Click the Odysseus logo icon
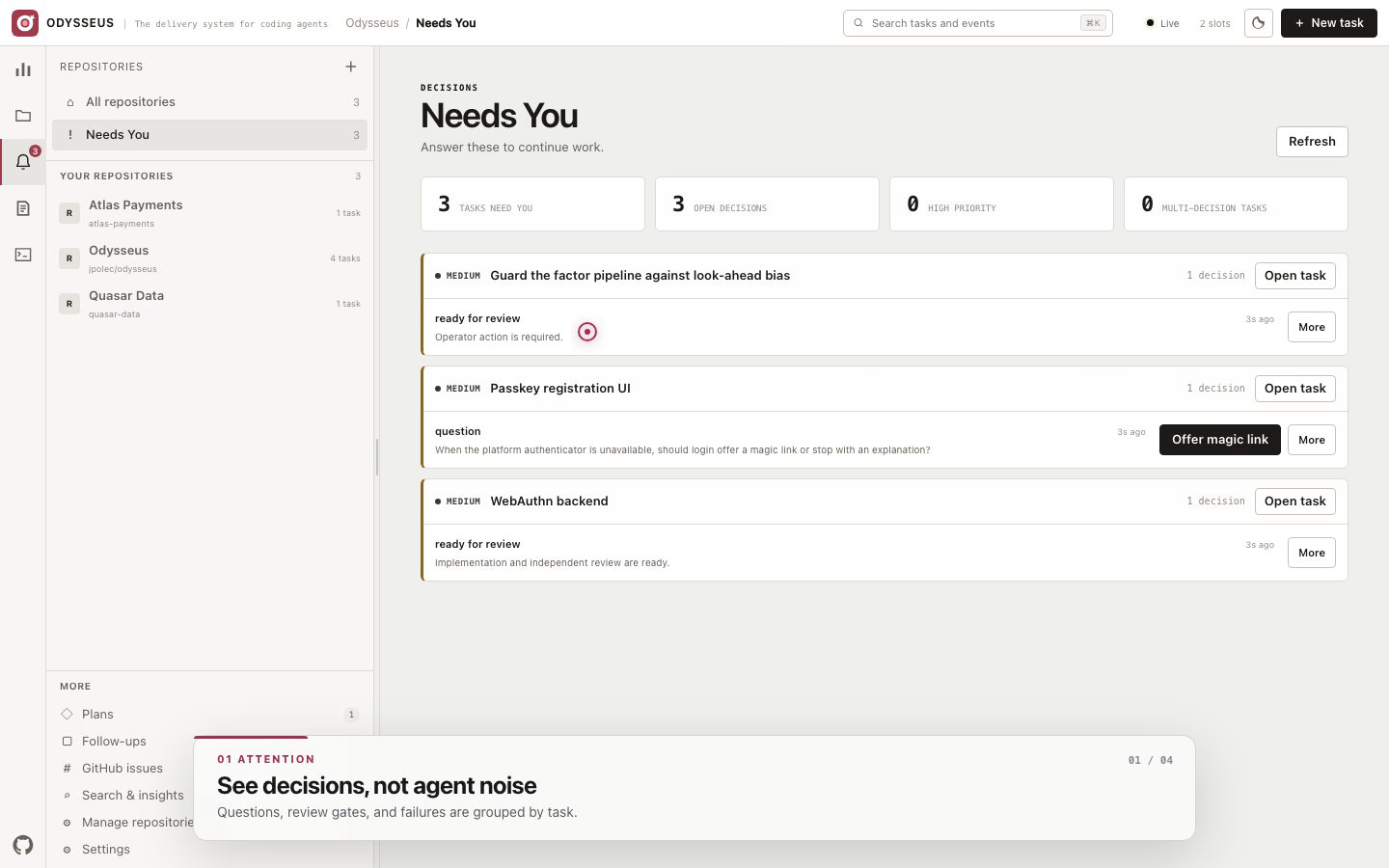Viewport: 1389px width, 868px height. tap(25, 23)
